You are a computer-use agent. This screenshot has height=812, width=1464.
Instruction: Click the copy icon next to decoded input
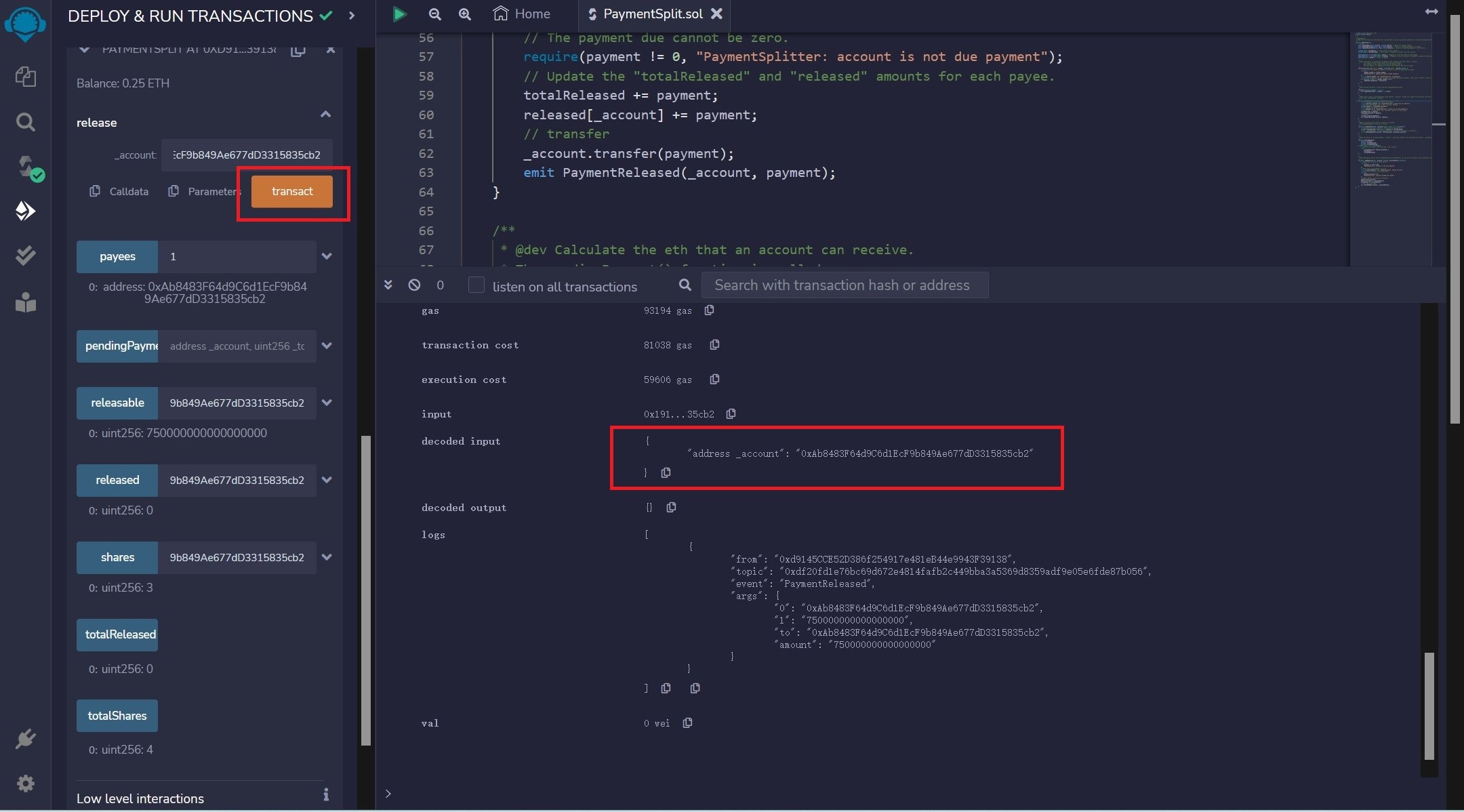click(665, 472)
